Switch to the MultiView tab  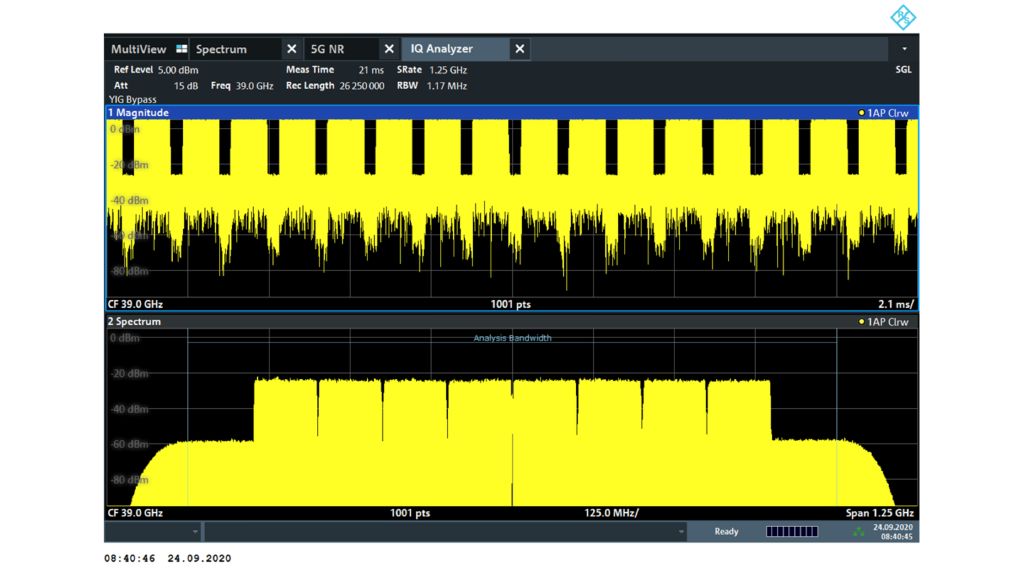[139, 49]
